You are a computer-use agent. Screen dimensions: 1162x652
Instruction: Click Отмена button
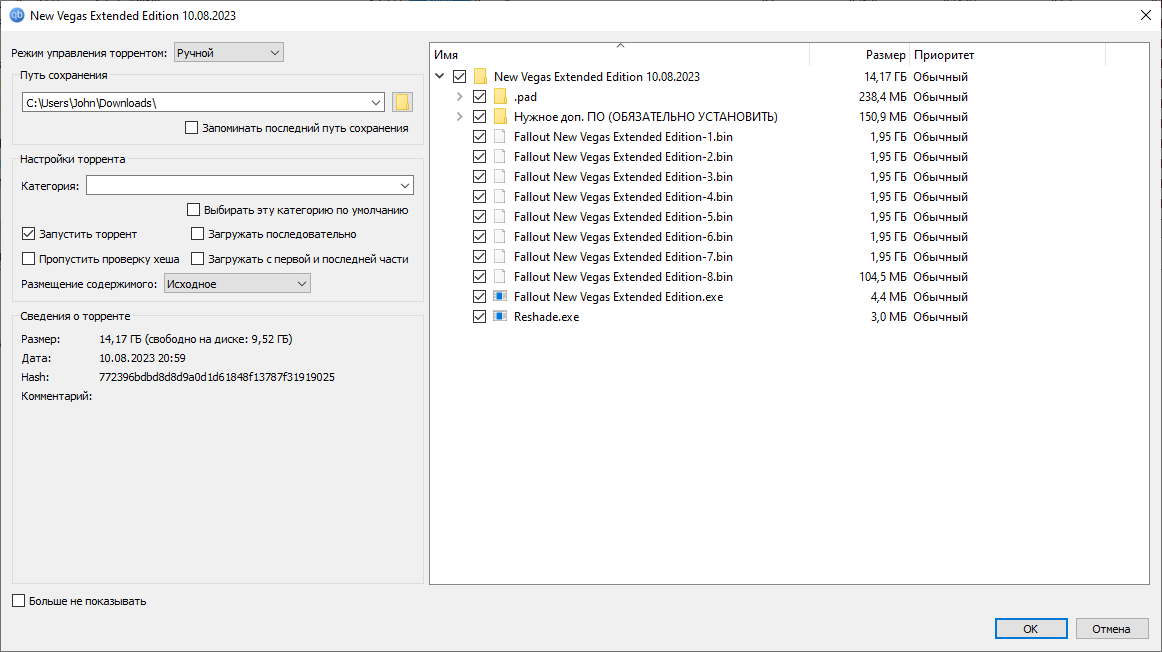(x=1111, y=628)
